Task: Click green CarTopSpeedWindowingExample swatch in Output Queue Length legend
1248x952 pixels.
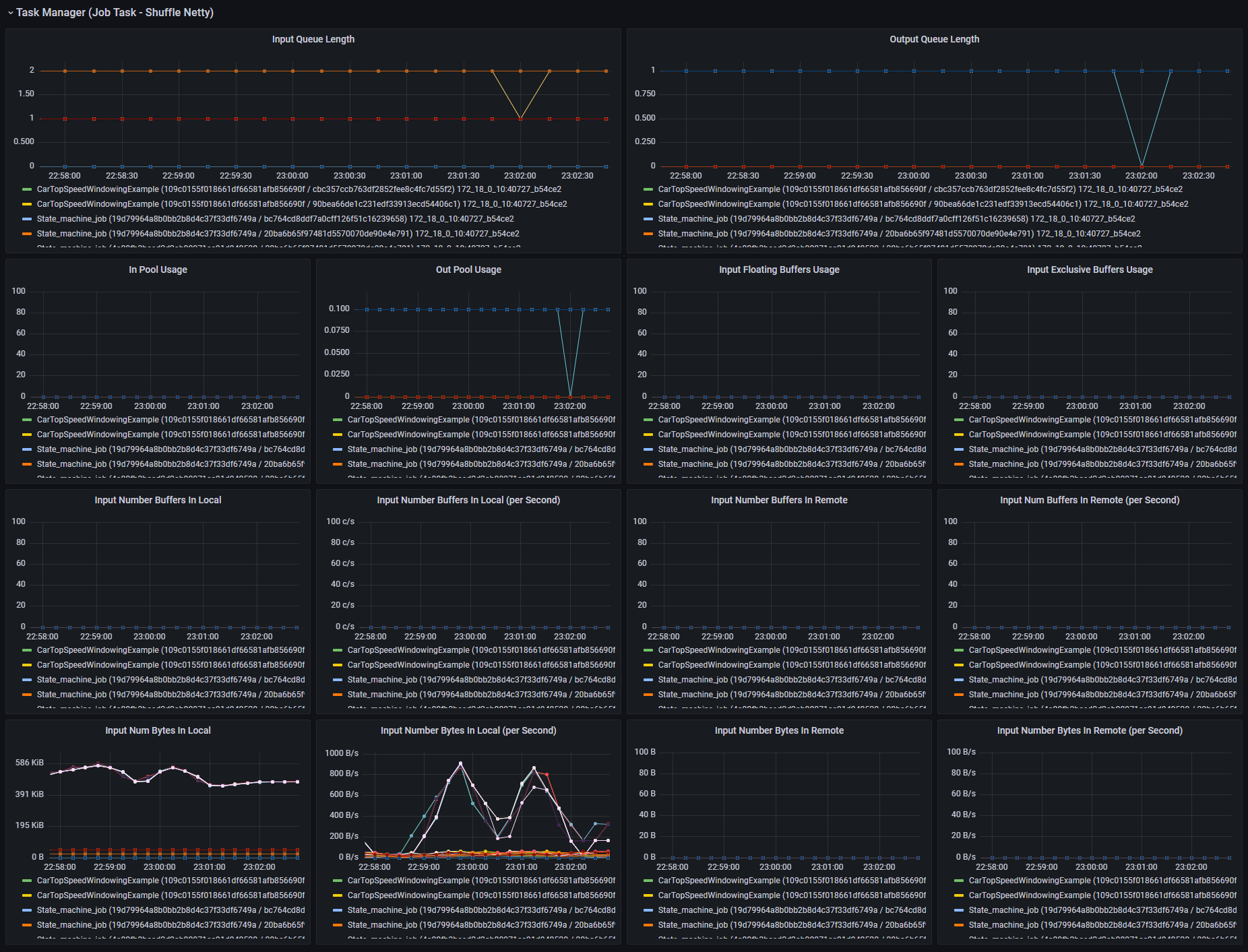Action: (648, 189)
